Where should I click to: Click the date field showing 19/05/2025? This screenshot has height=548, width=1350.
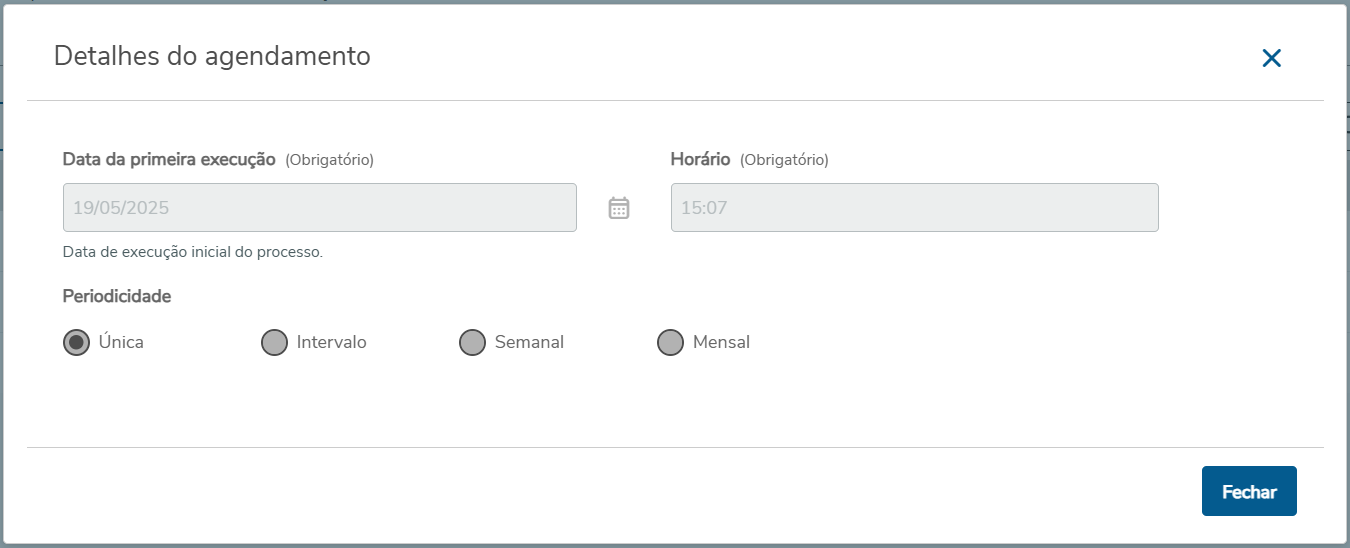click(x=319, y=208)
